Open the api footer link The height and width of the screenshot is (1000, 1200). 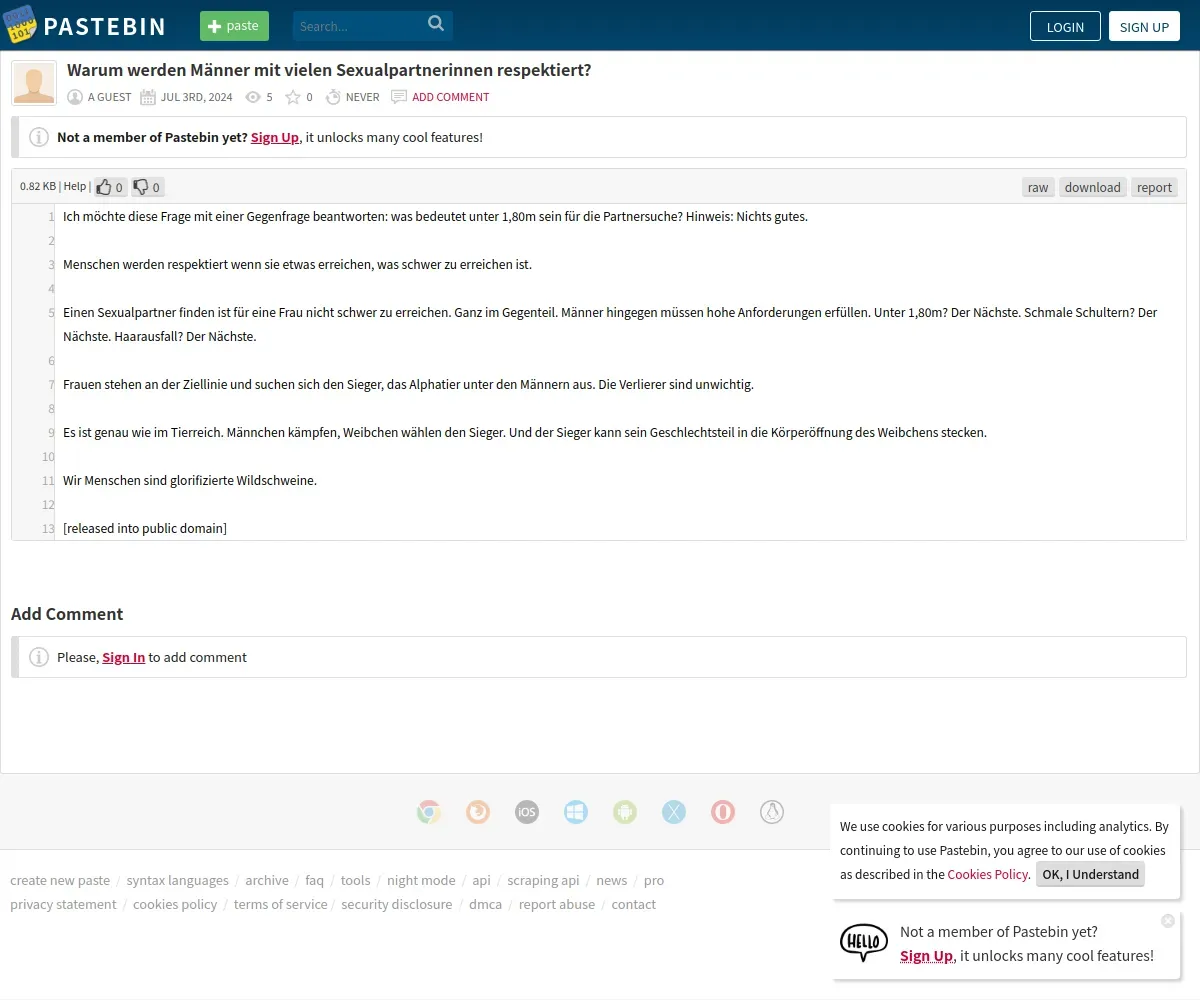point(481,880)
